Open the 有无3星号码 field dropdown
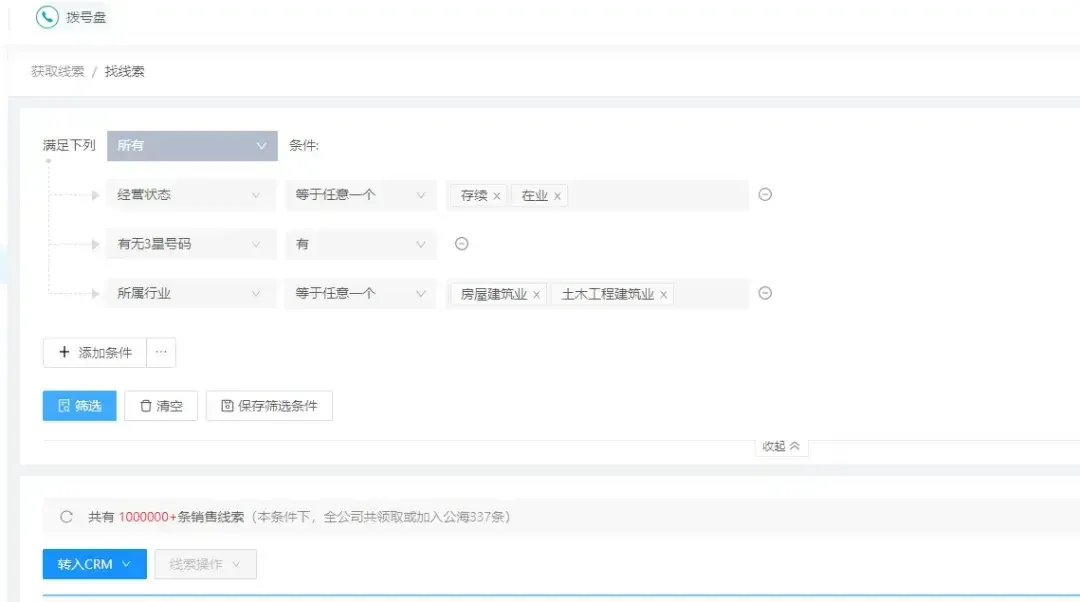 point(191,245)
